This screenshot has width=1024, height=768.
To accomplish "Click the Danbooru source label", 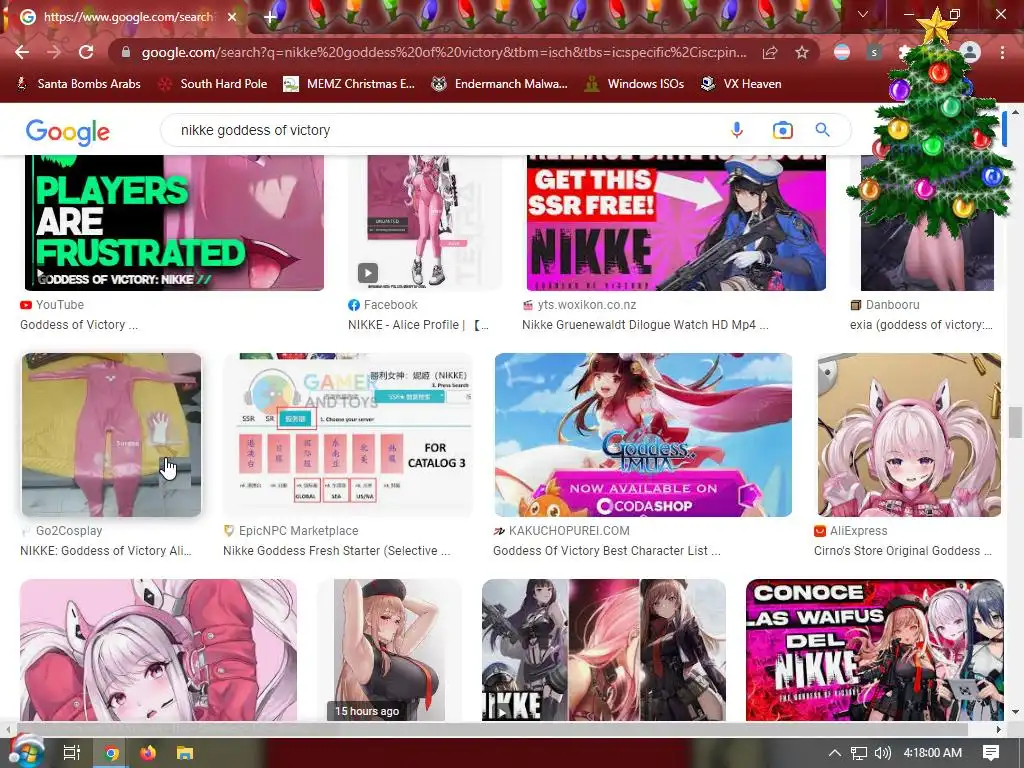I will [x=892, y=304].
